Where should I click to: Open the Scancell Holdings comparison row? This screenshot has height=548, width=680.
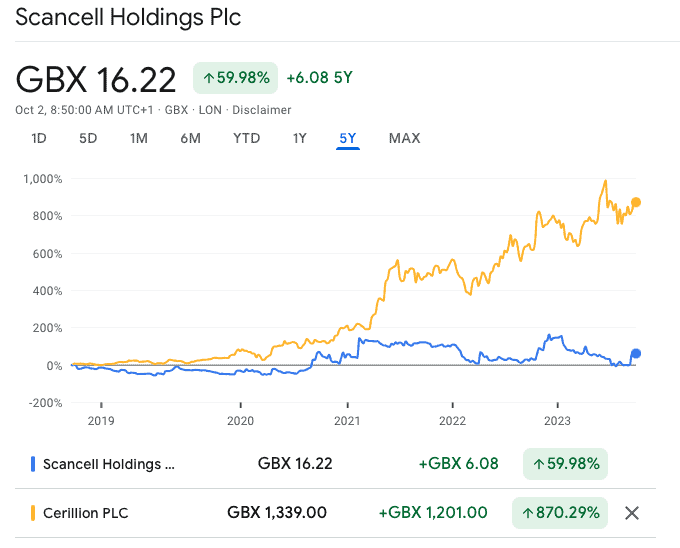pos(110,464)
